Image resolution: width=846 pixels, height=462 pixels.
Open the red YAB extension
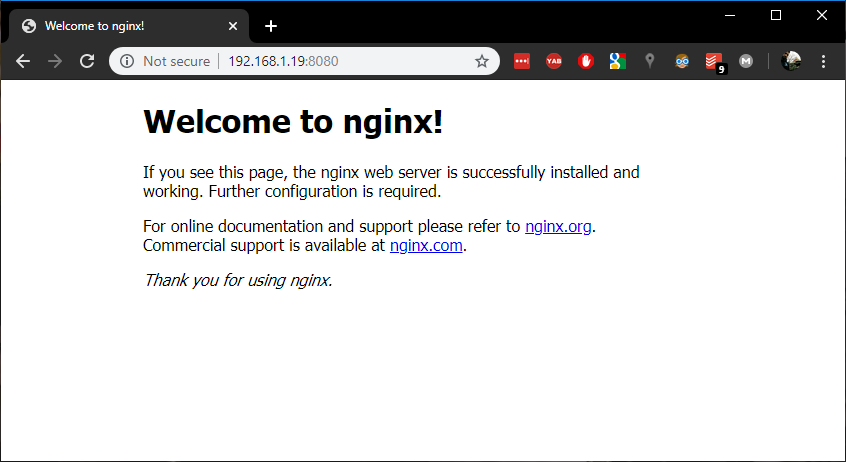pos(554,61)
